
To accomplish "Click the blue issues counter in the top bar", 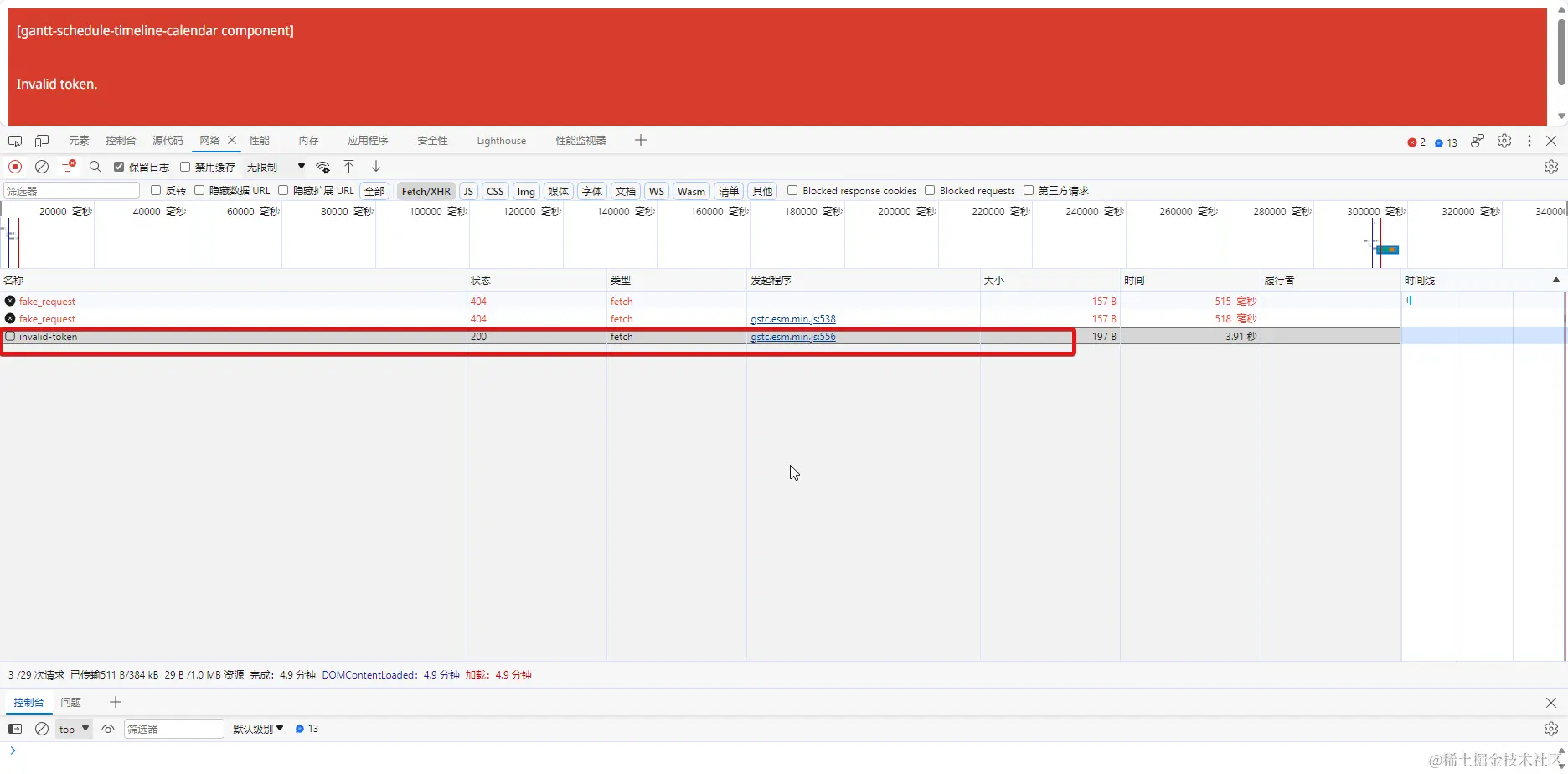I will click(1446, 142).
